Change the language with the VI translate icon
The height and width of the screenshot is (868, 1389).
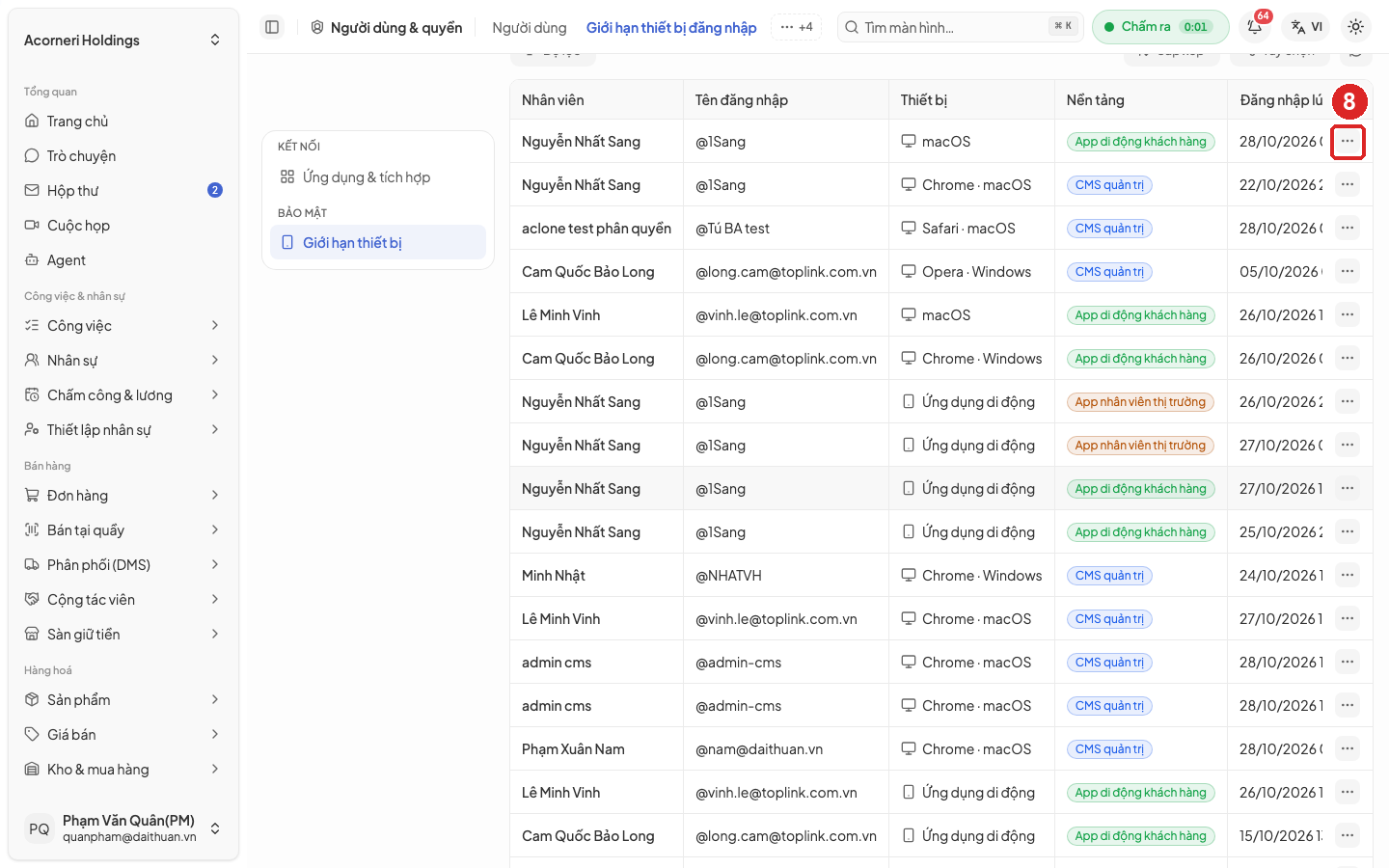pyautogui.click(x=1307, y=27)
